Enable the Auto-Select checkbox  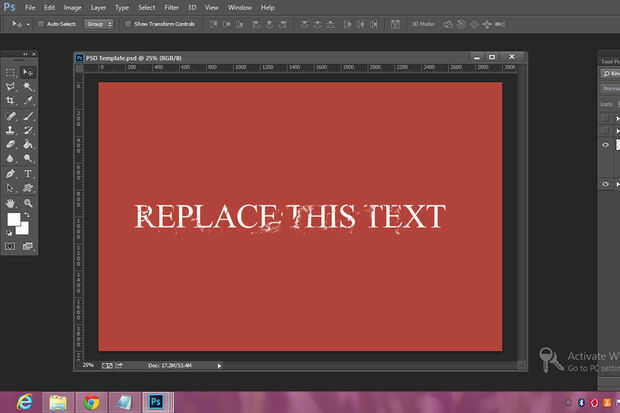(x=40, y=22)
